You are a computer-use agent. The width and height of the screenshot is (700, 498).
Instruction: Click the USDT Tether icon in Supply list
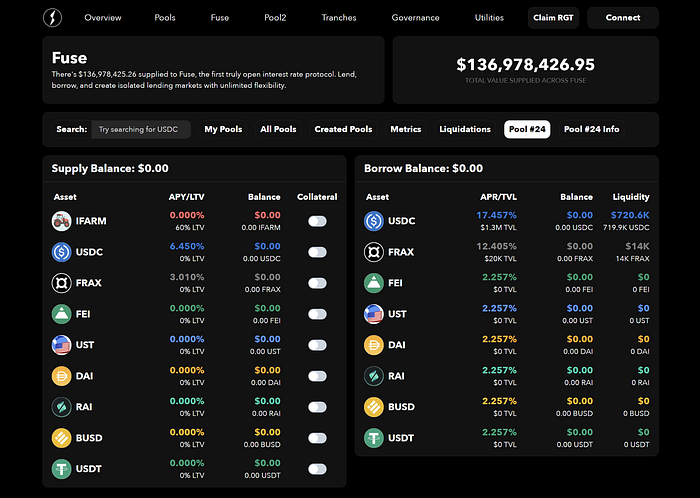pyautogui.click(x=61, y=469)
